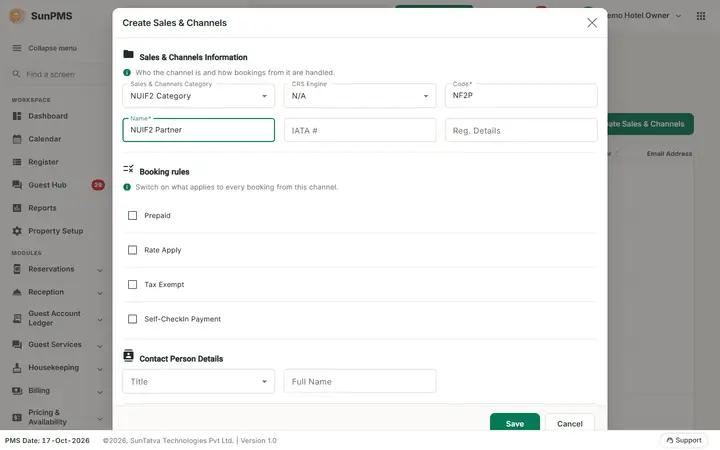Click the Find a screen search box
The image size is (720, 450).
[57, 74]
